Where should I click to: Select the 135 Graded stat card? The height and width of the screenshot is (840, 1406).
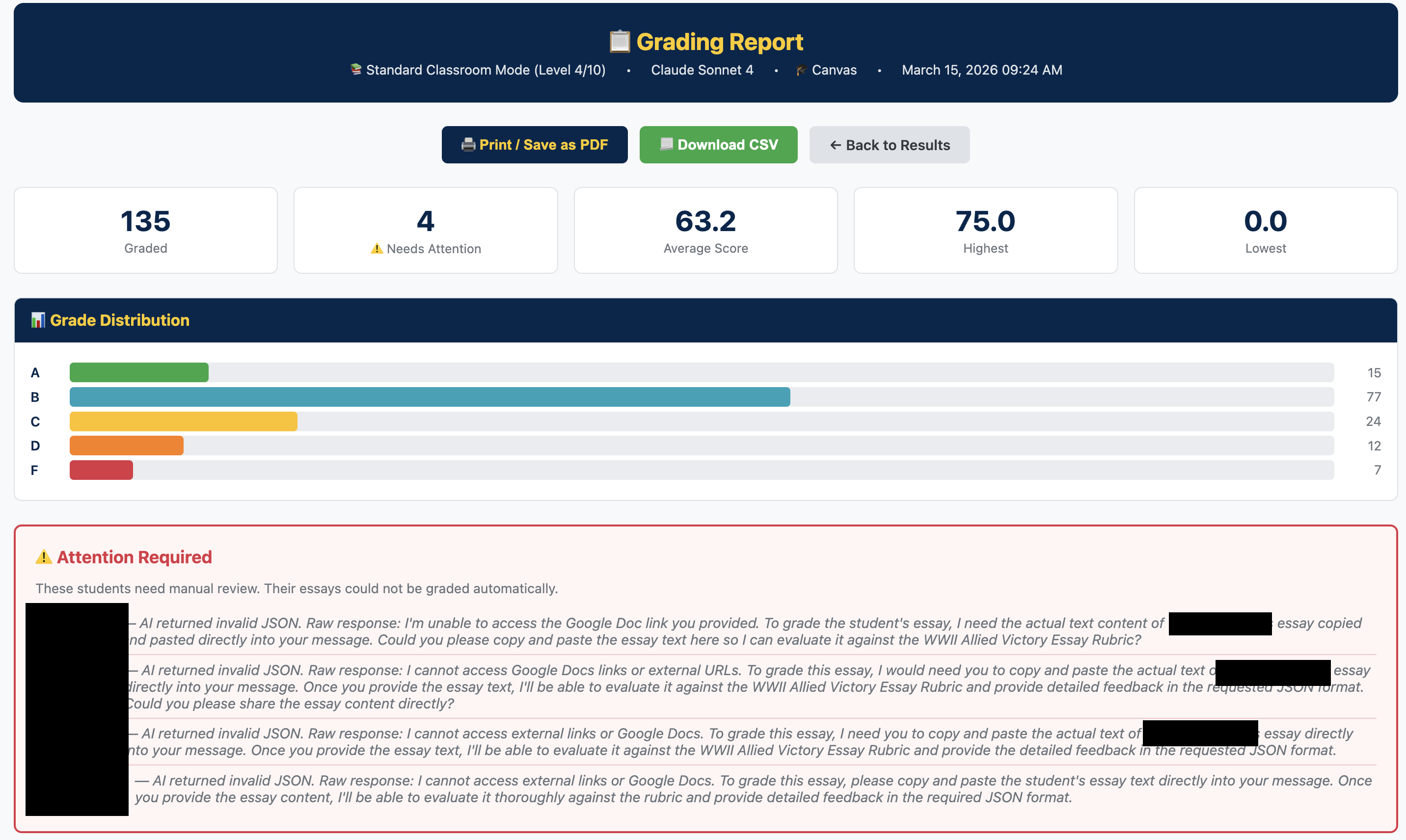pyautogui.click(x=145, y=230)
